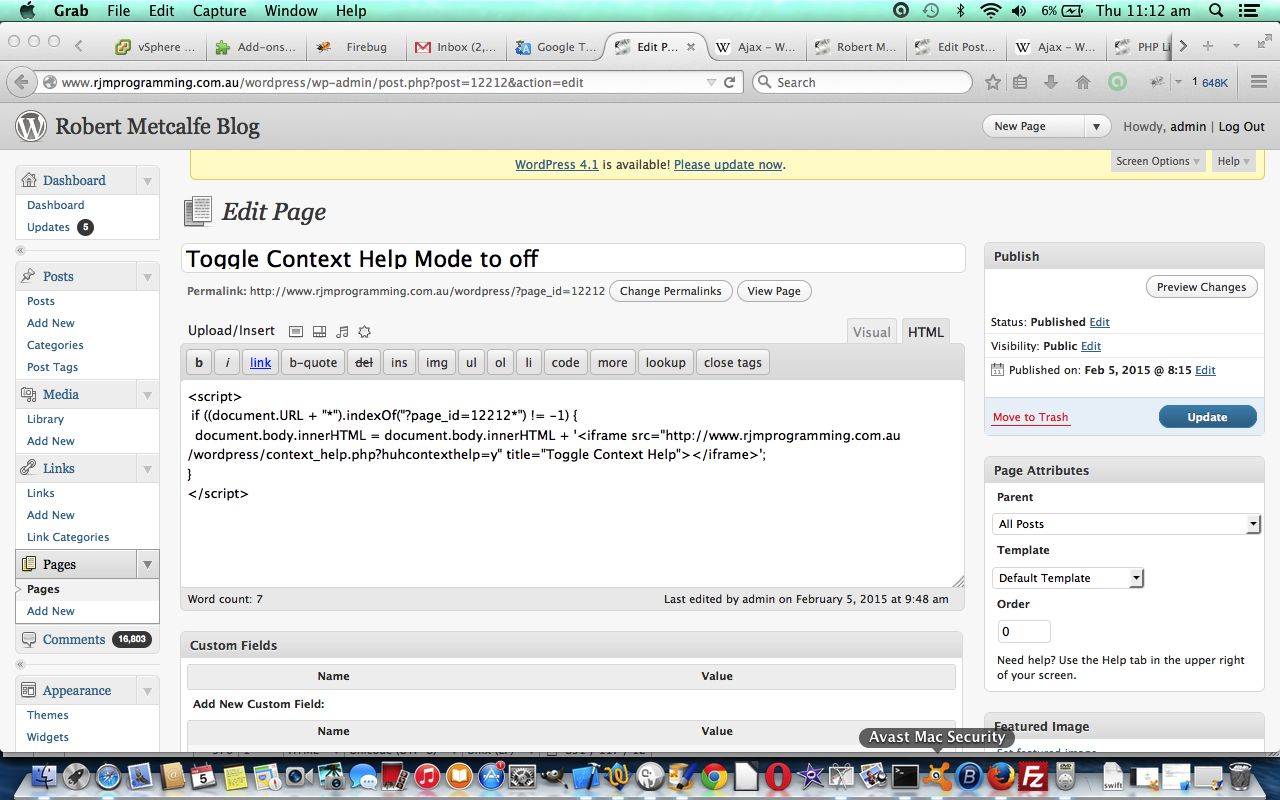Open the WordPress logo in admin header
The image size is (1280, 800).
tap(31, 126)
